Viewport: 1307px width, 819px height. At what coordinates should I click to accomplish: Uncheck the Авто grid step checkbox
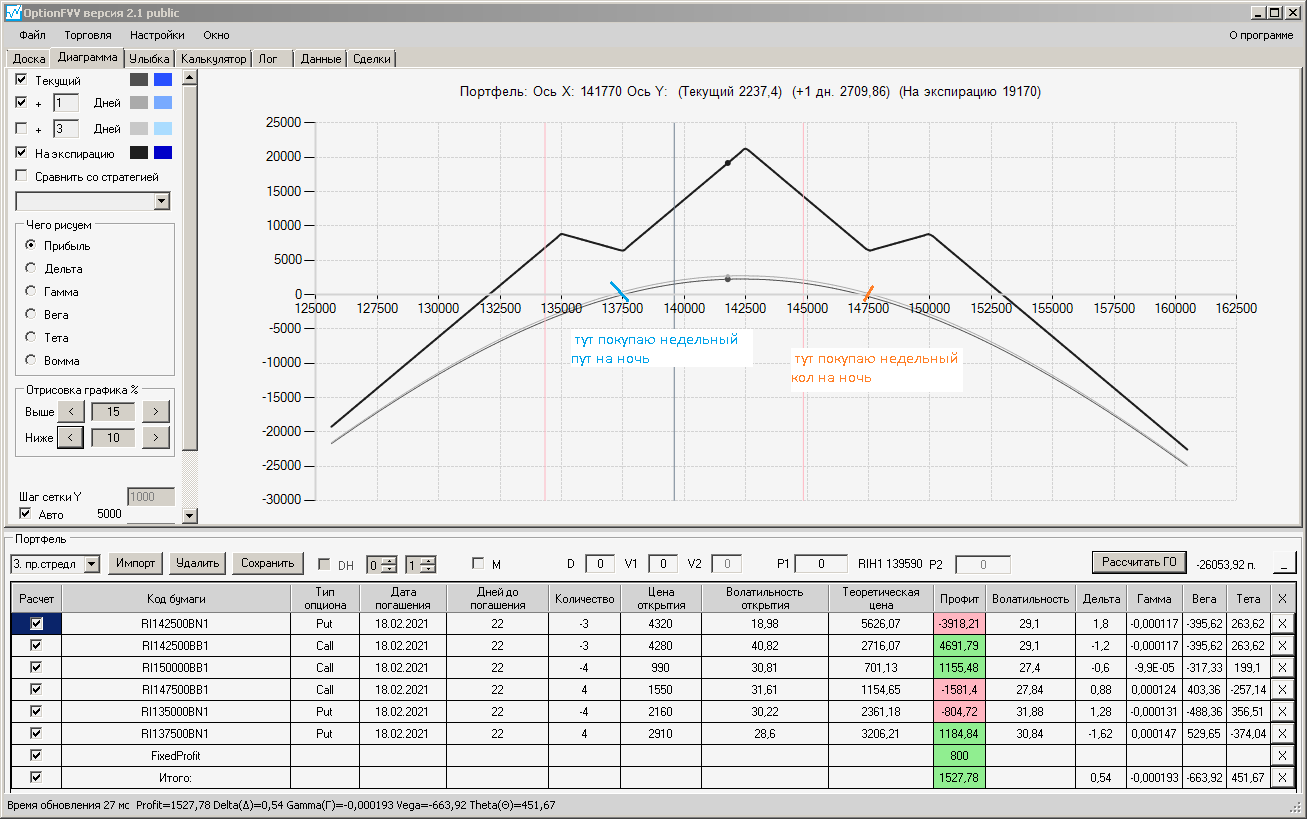26,514
